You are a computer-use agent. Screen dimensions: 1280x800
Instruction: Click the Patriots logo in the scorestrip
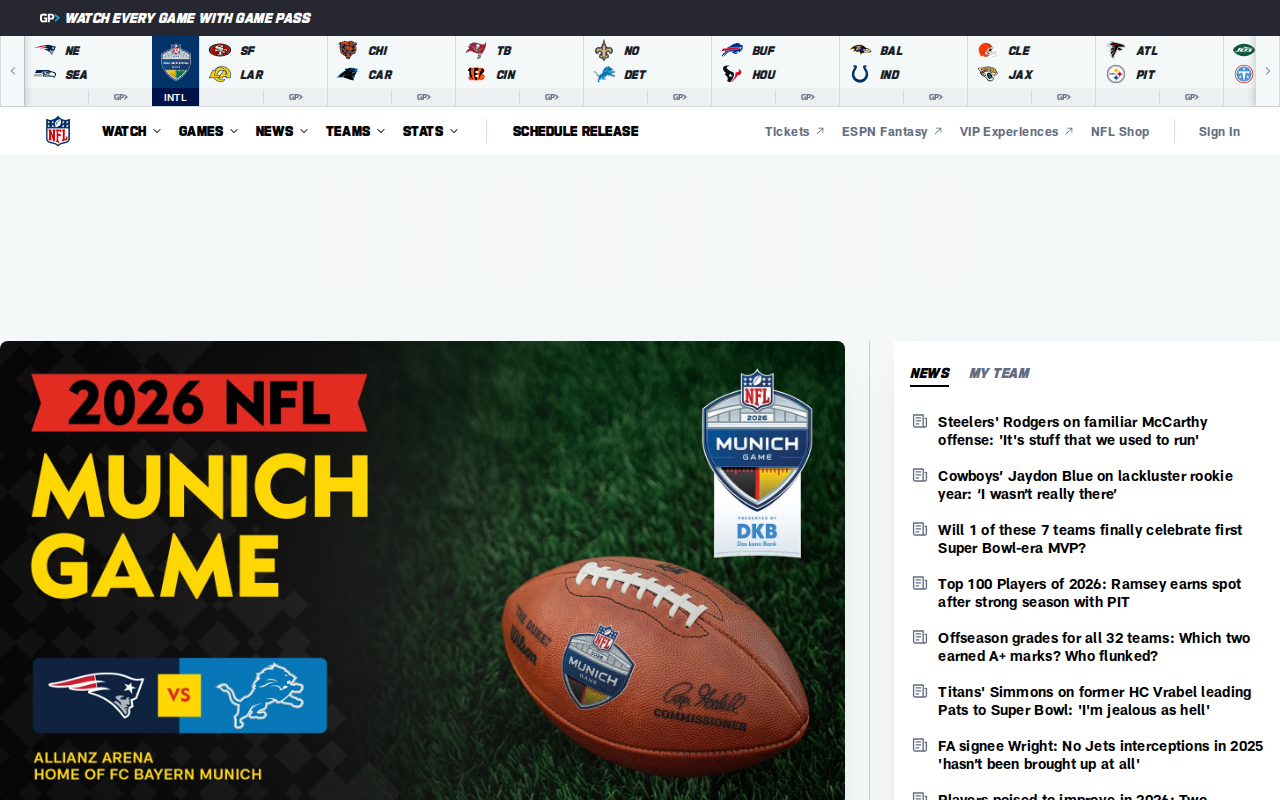(x=45, y=50)
